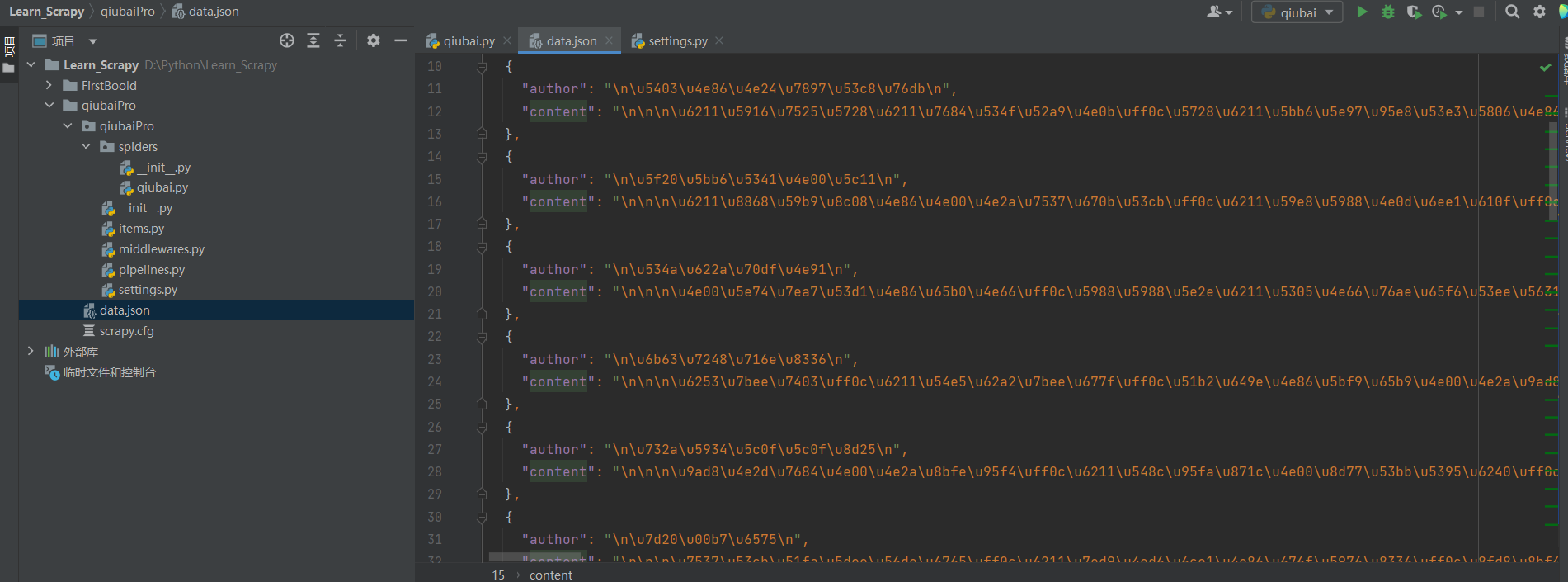Click the Stop button in toolbar
Screen dimensions: 1568x582
[x=1479, y=12]
